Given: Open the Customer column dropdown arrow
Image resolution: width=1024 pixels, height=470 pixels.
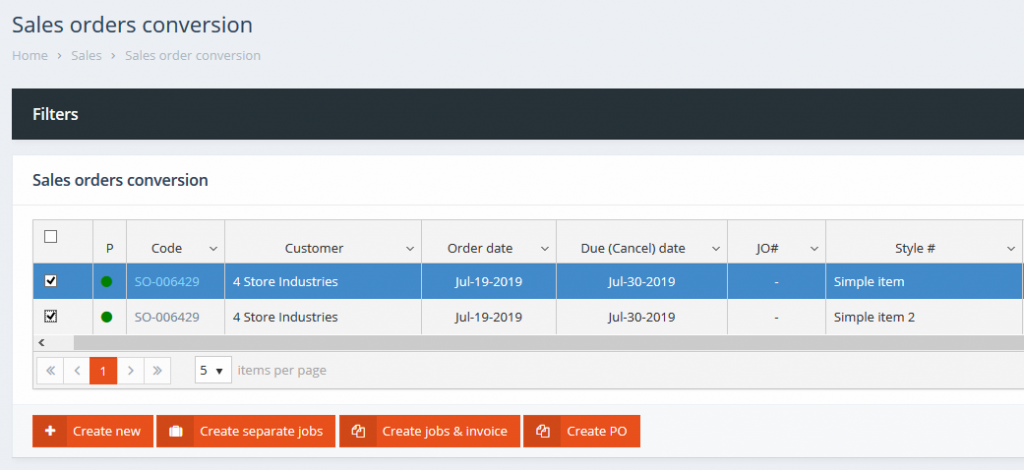Looking at the screenshot, I should pyautogui.click(x=410, y=248).
